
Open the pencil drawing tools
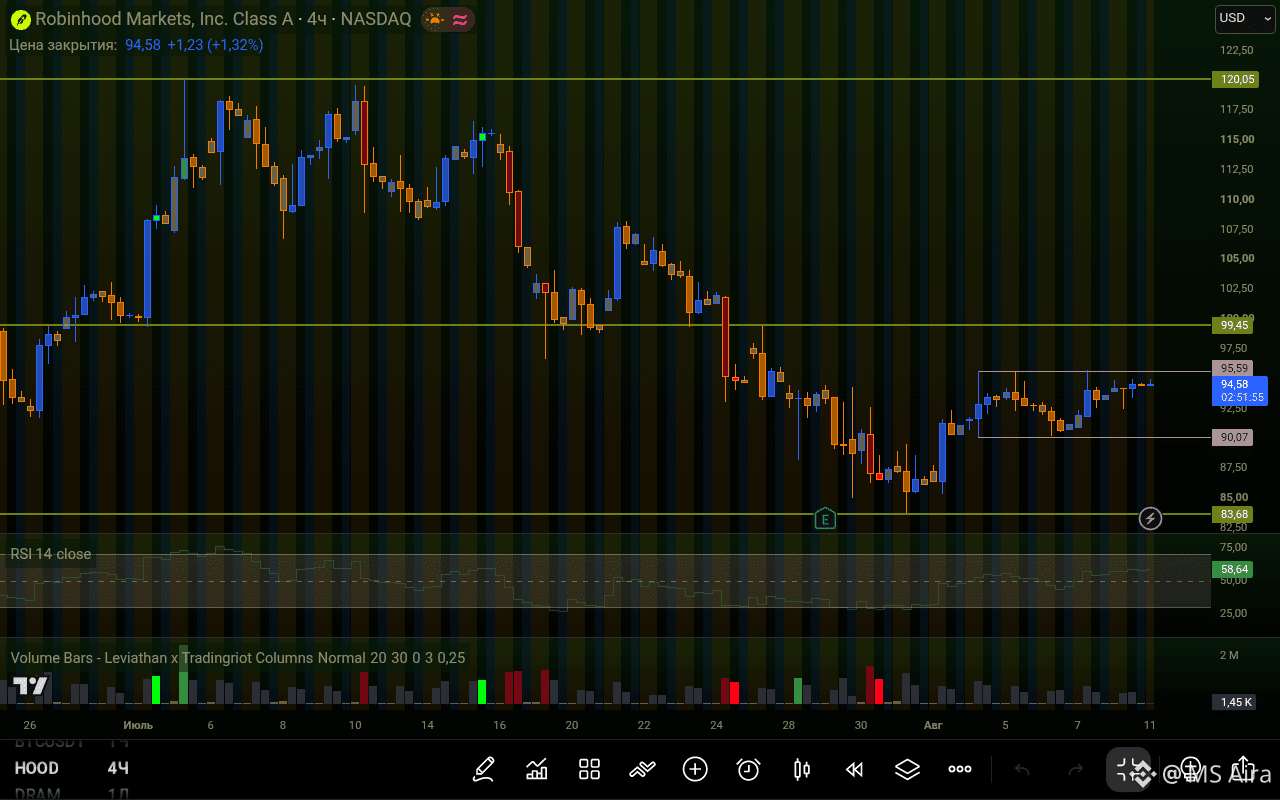(x=484, y=769)
